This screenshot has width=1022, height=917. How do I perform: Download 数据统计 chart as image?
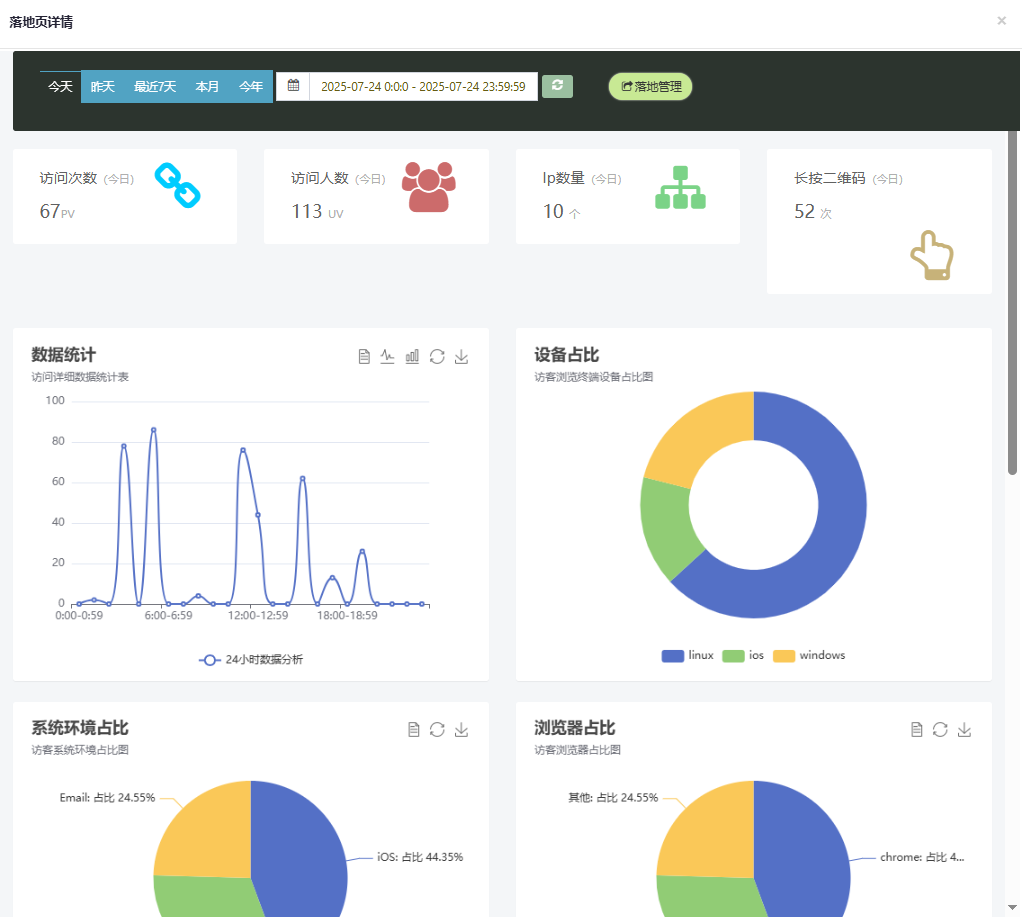point(461,357)
